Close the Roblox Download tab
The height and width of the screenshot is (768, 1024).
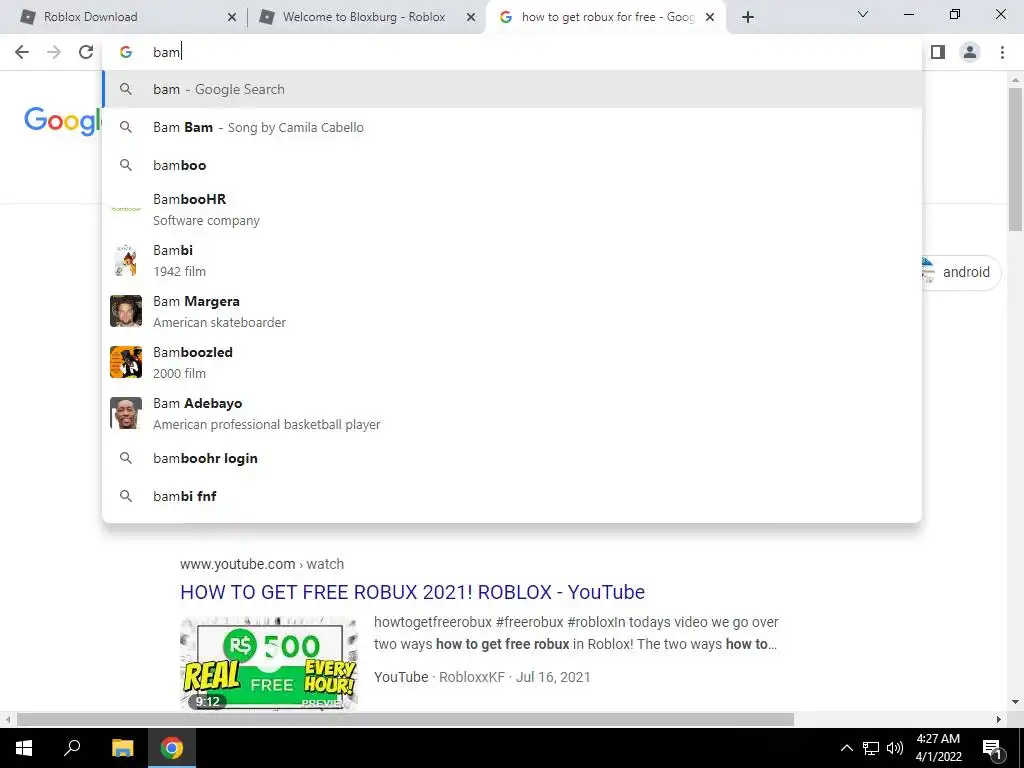(x=232, y=18)
